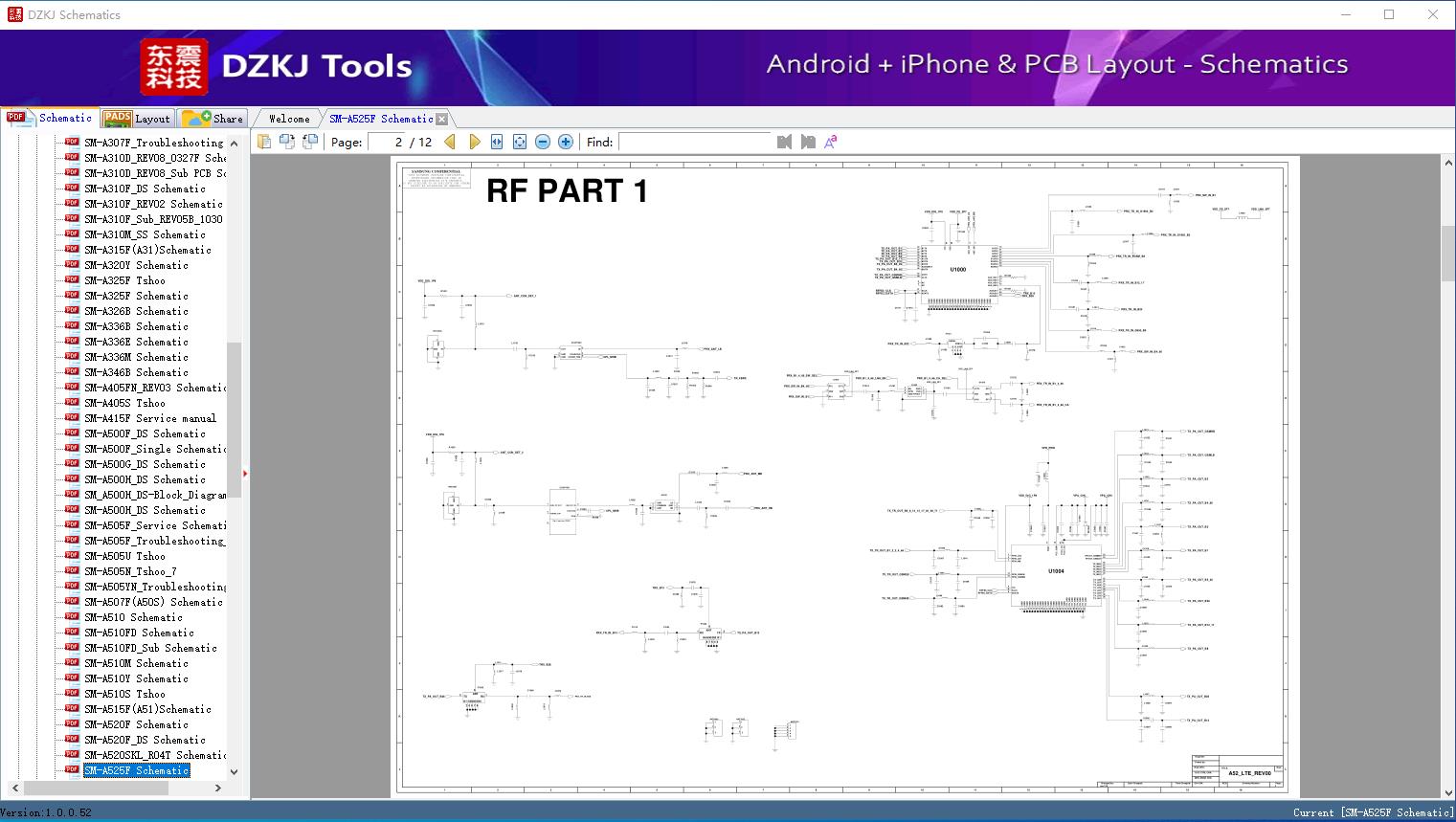The height and width of the screenshot is (822, 1456).
Task: Click the page number field
Action: click(387, 142)
